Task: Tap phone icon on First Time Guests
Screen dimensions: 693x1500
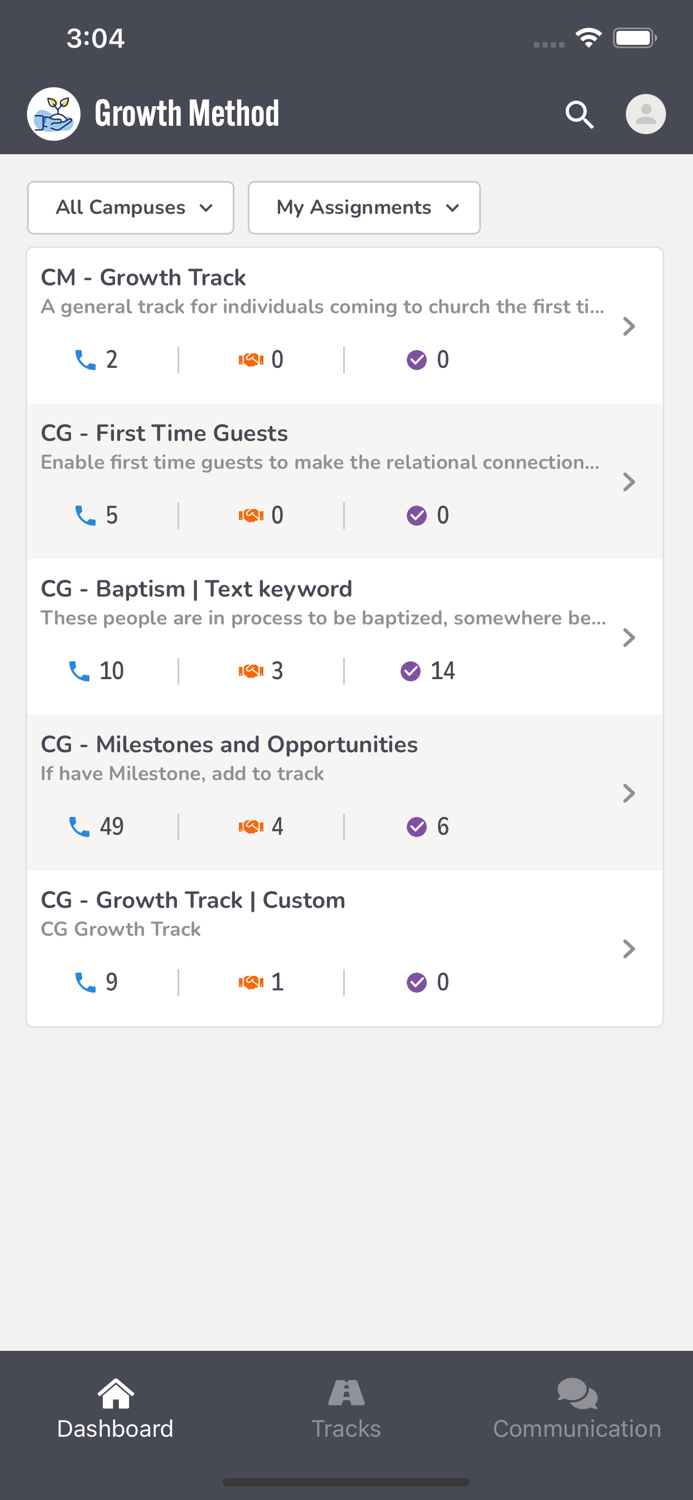Action: [85, 516]
